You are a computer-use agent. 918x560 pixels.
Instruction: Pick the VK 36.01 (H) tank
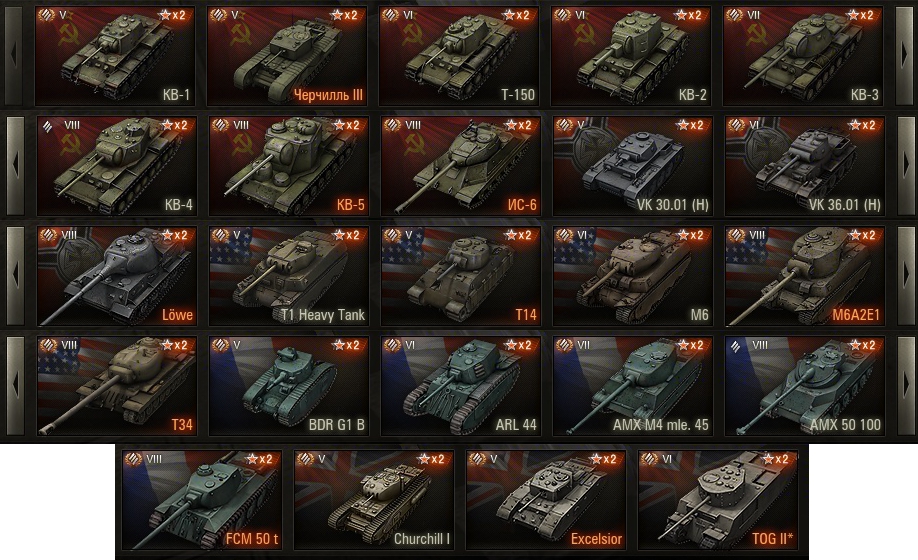[x=804, y=166]
